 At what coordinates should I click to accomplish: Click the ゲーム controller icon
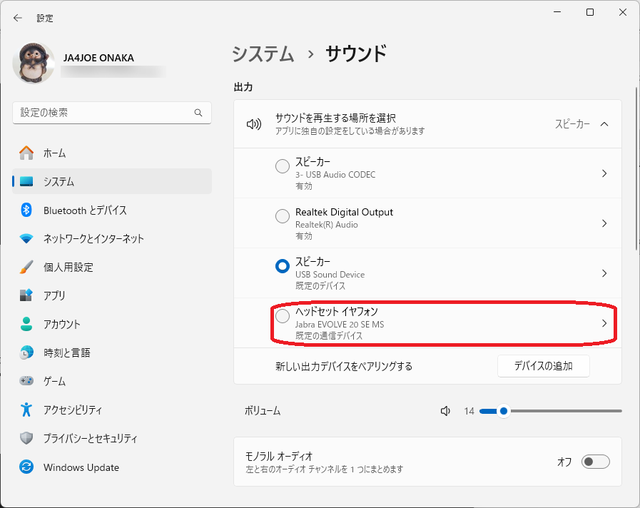(27, 381)
